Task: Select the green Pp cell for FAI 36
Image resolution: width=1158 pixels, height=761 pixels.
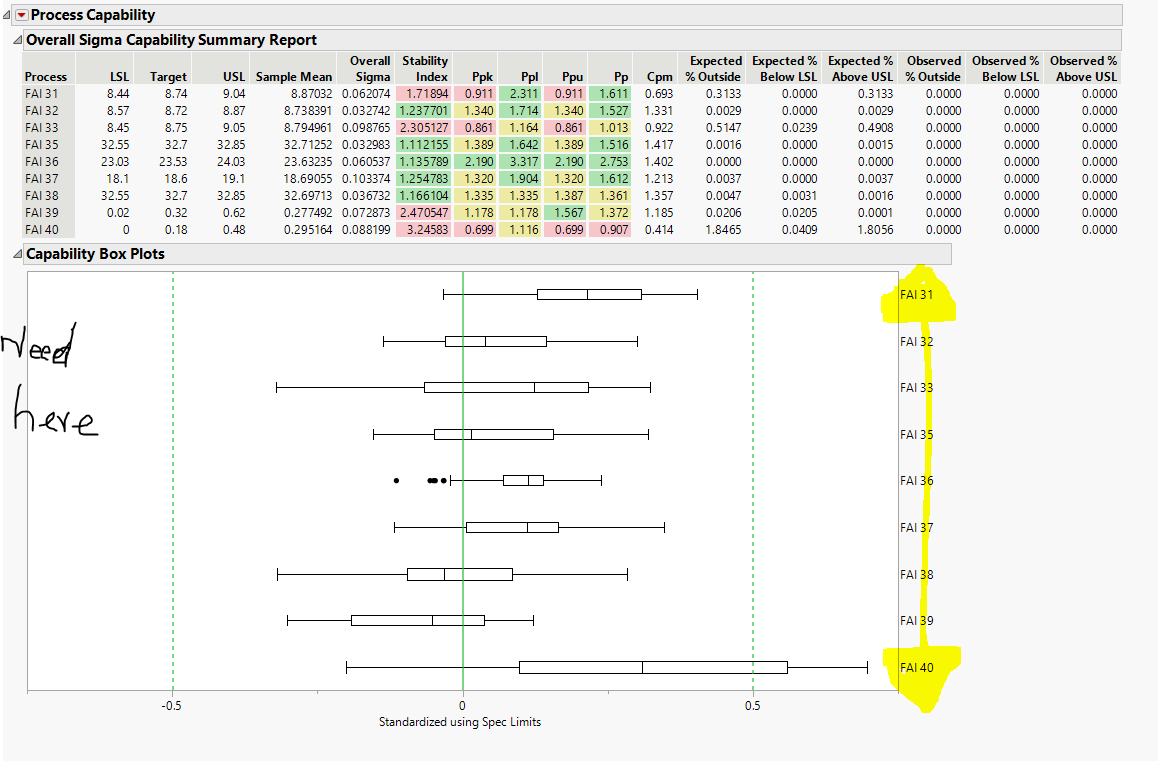Action: 611,161
